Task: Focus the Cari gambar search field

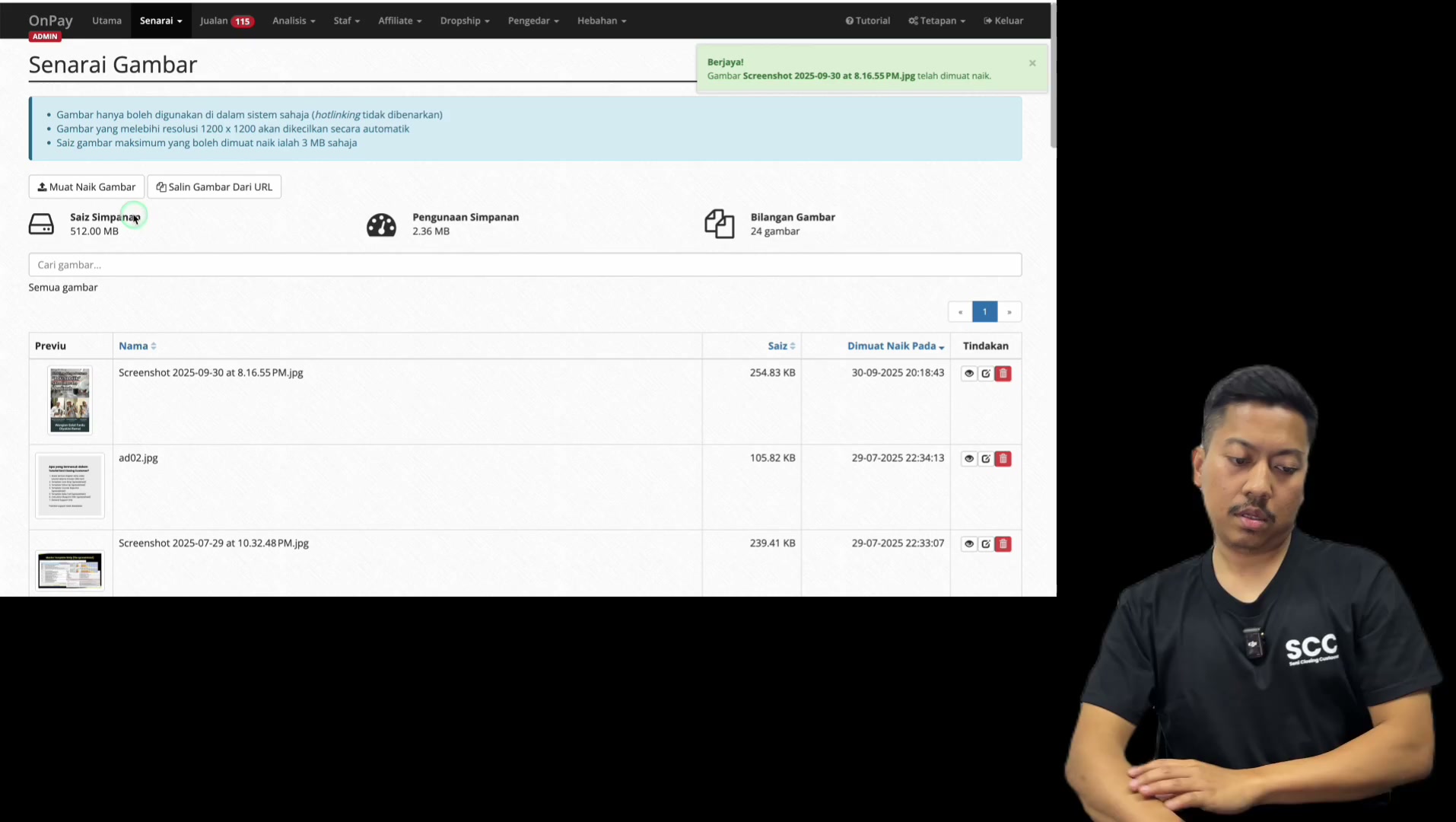Action: pyautogui.click(x=525, y=265)
